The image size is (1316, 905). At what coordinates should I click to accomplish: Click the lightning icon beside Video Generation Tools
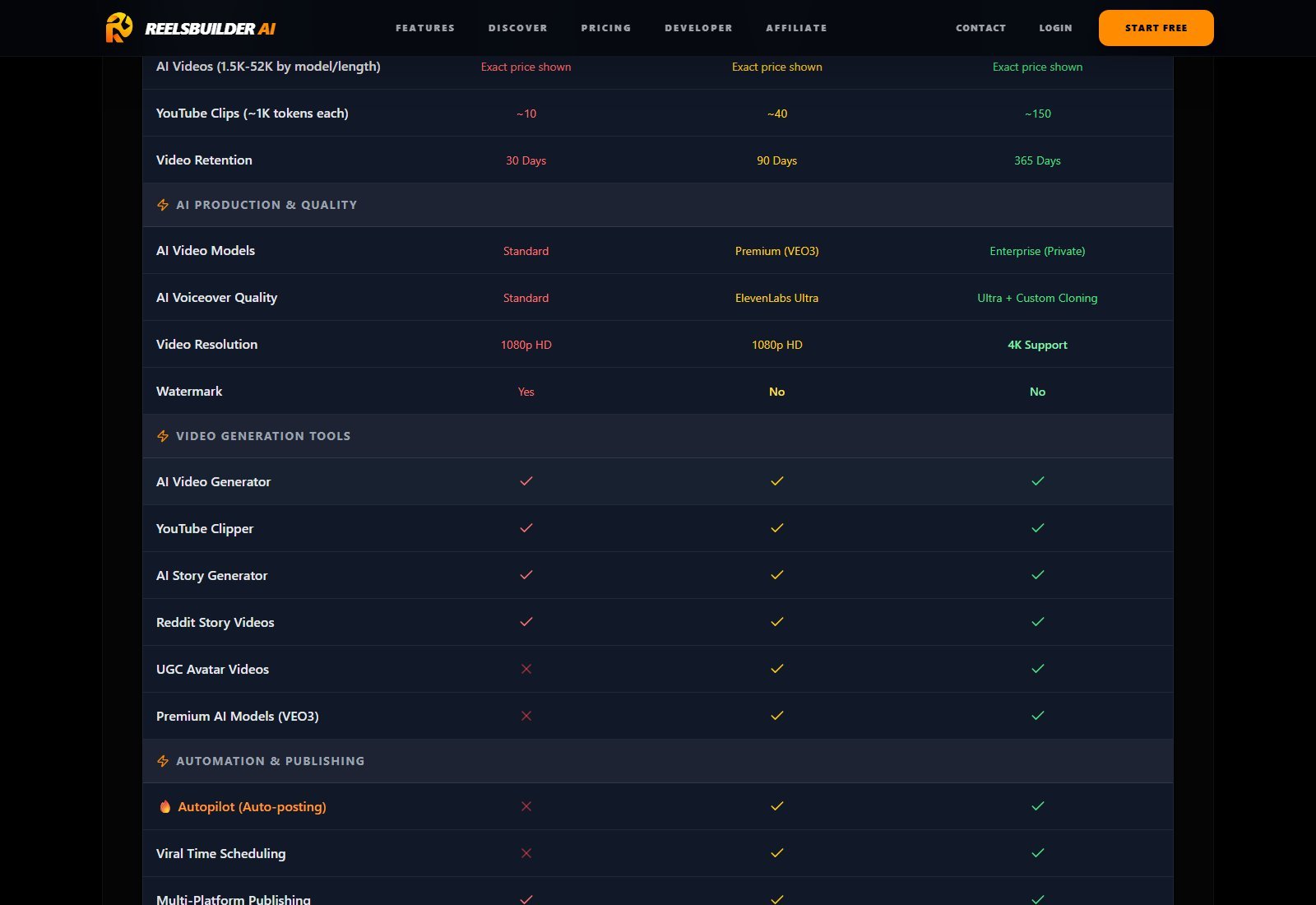tap(163, 436)
